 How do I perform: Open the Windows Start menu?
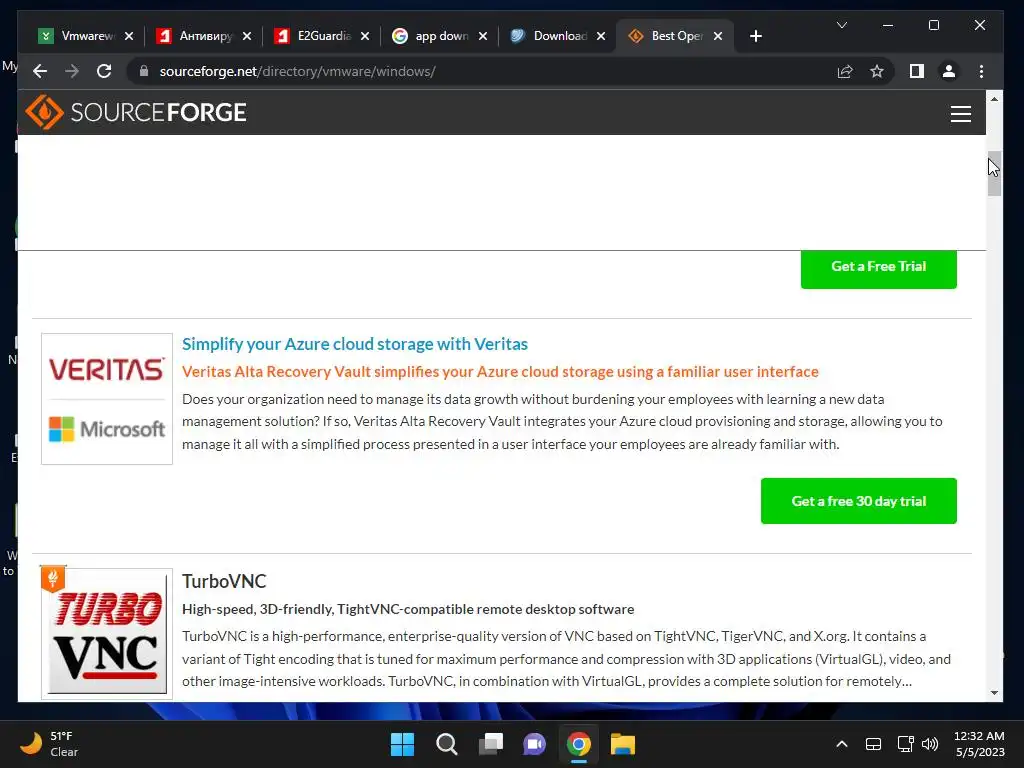(402, 744)
